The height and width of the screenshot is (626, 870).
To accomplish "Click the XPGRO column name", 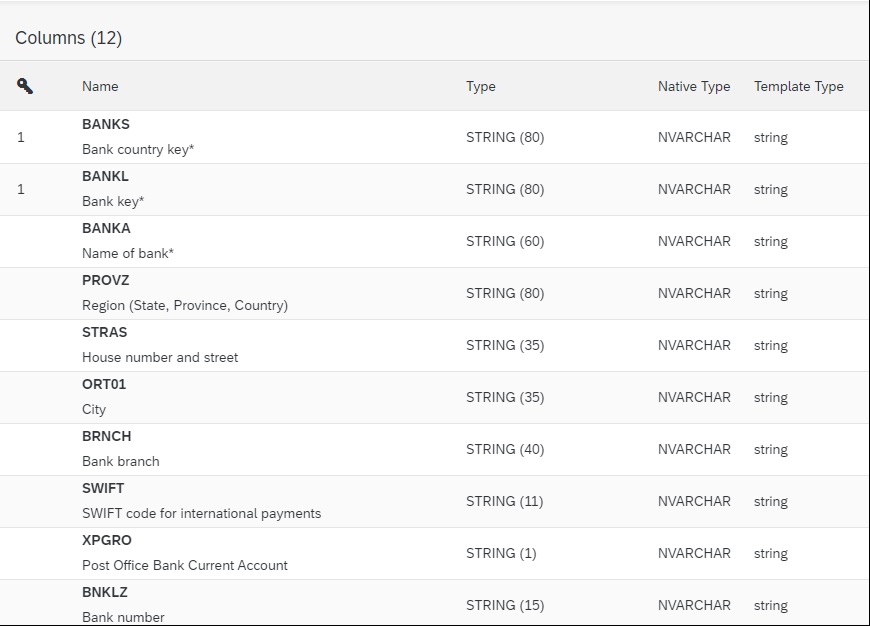I will tap(106, 541).
